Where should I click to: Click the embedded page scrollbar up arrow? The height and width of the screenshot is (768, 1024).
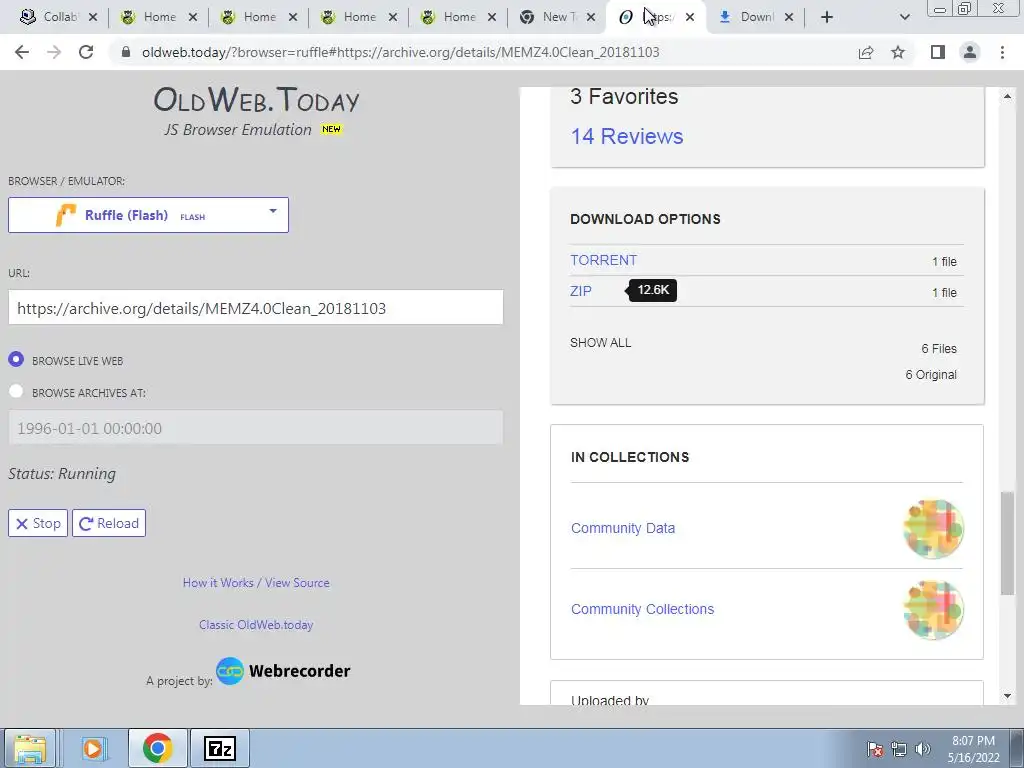coord(1007,97)
